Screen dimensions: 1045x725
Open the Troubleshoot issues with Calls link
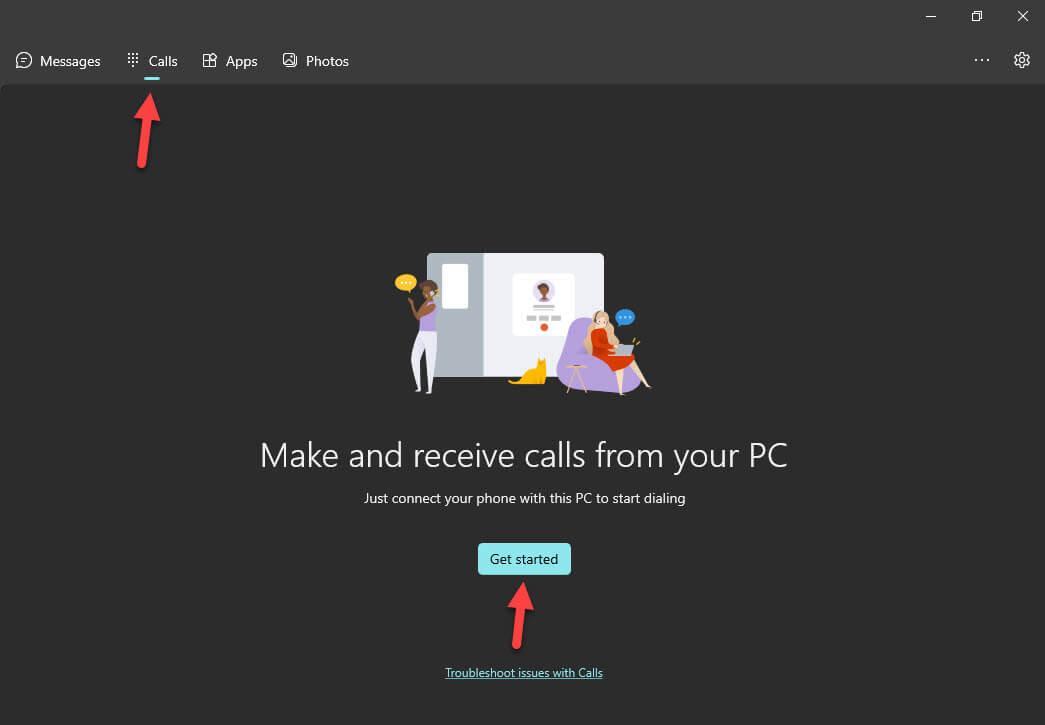524,673
